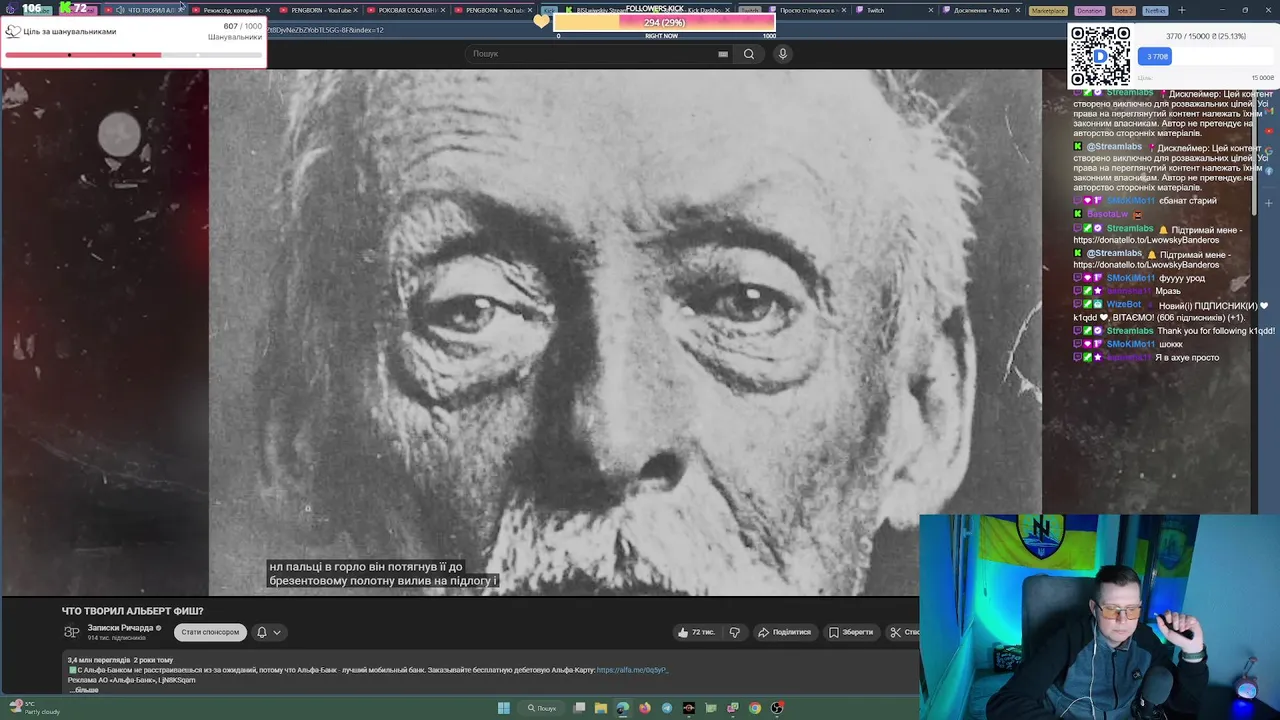
Task: Open a new browser tab plus icon
Action: (x=1181, y=10)
